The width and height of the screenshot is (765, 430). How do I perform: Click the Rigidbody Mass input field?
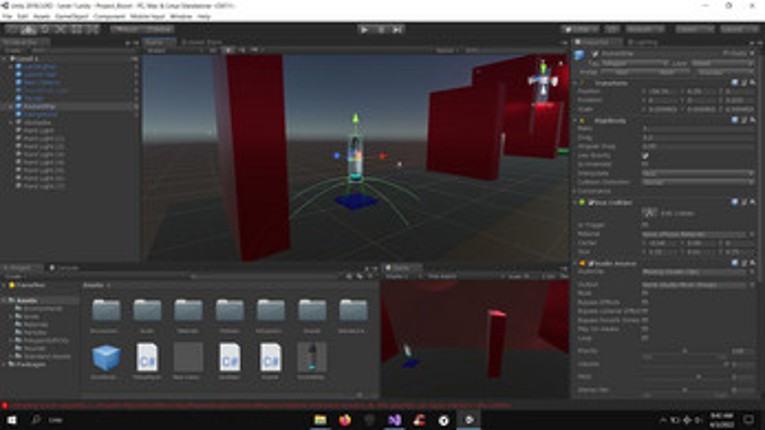click(698, 129)
